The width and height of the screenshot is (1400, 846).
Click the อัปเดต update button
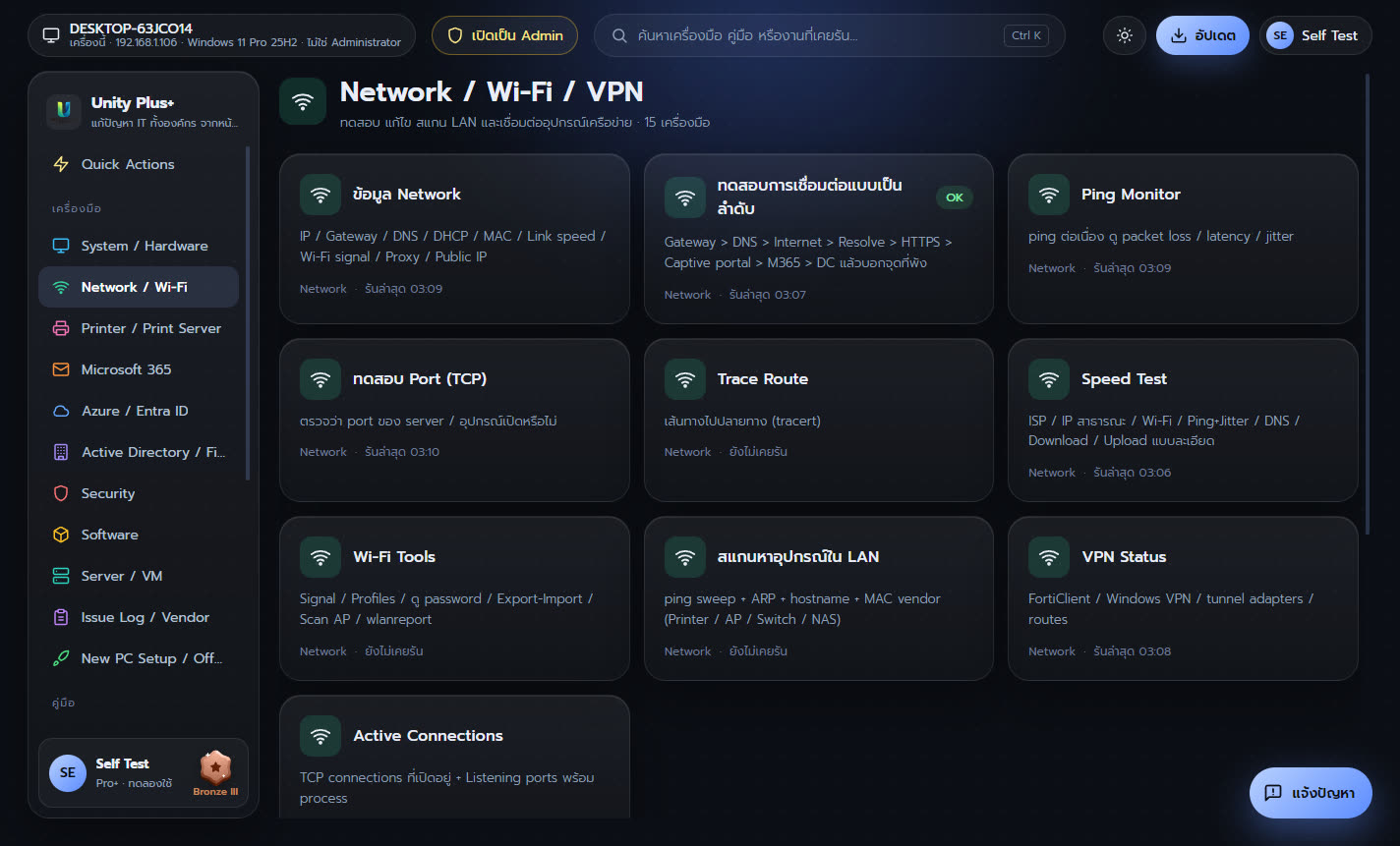click(1202, 35)
